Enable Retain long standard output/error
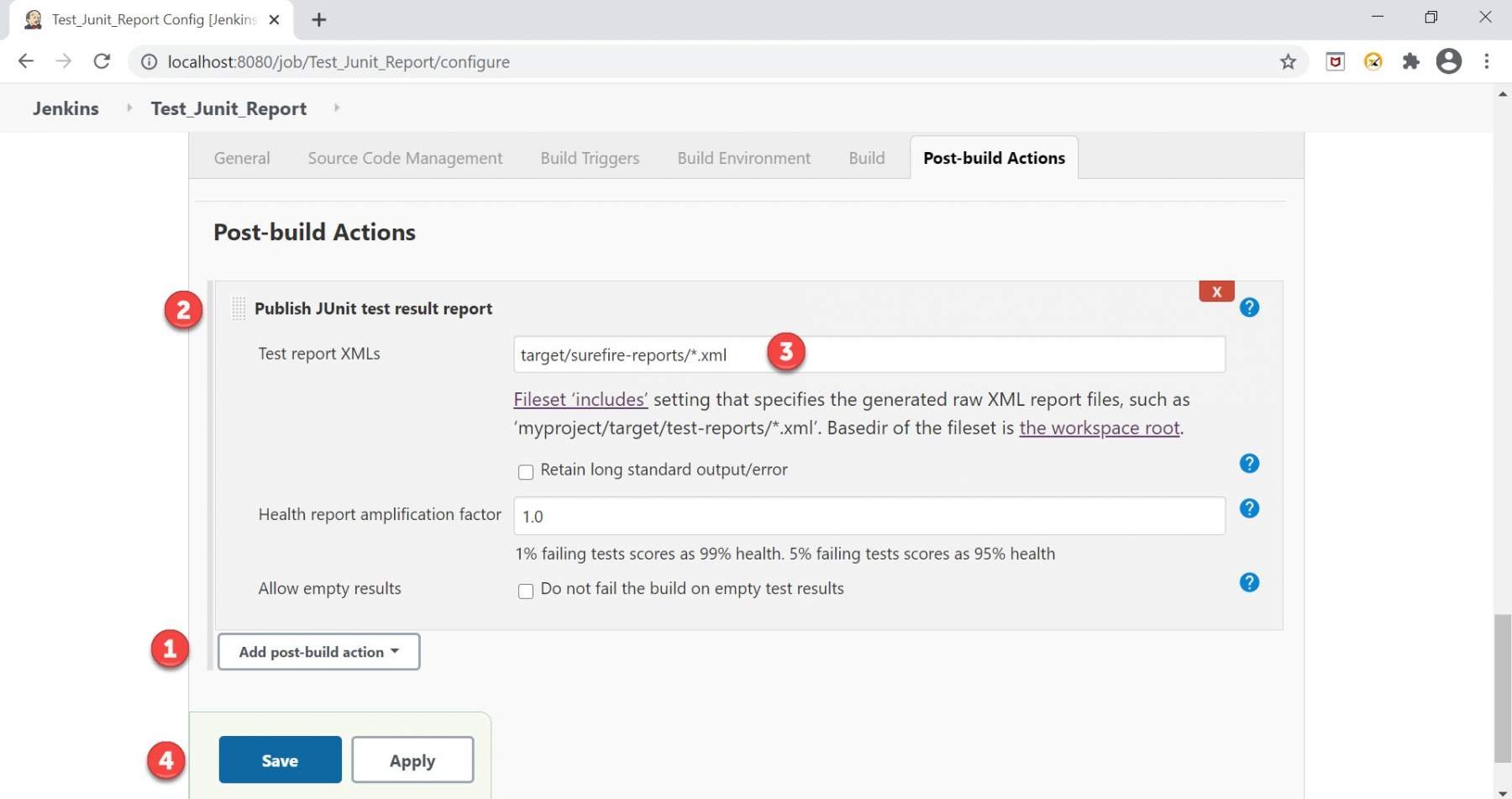 pos(526,472)
